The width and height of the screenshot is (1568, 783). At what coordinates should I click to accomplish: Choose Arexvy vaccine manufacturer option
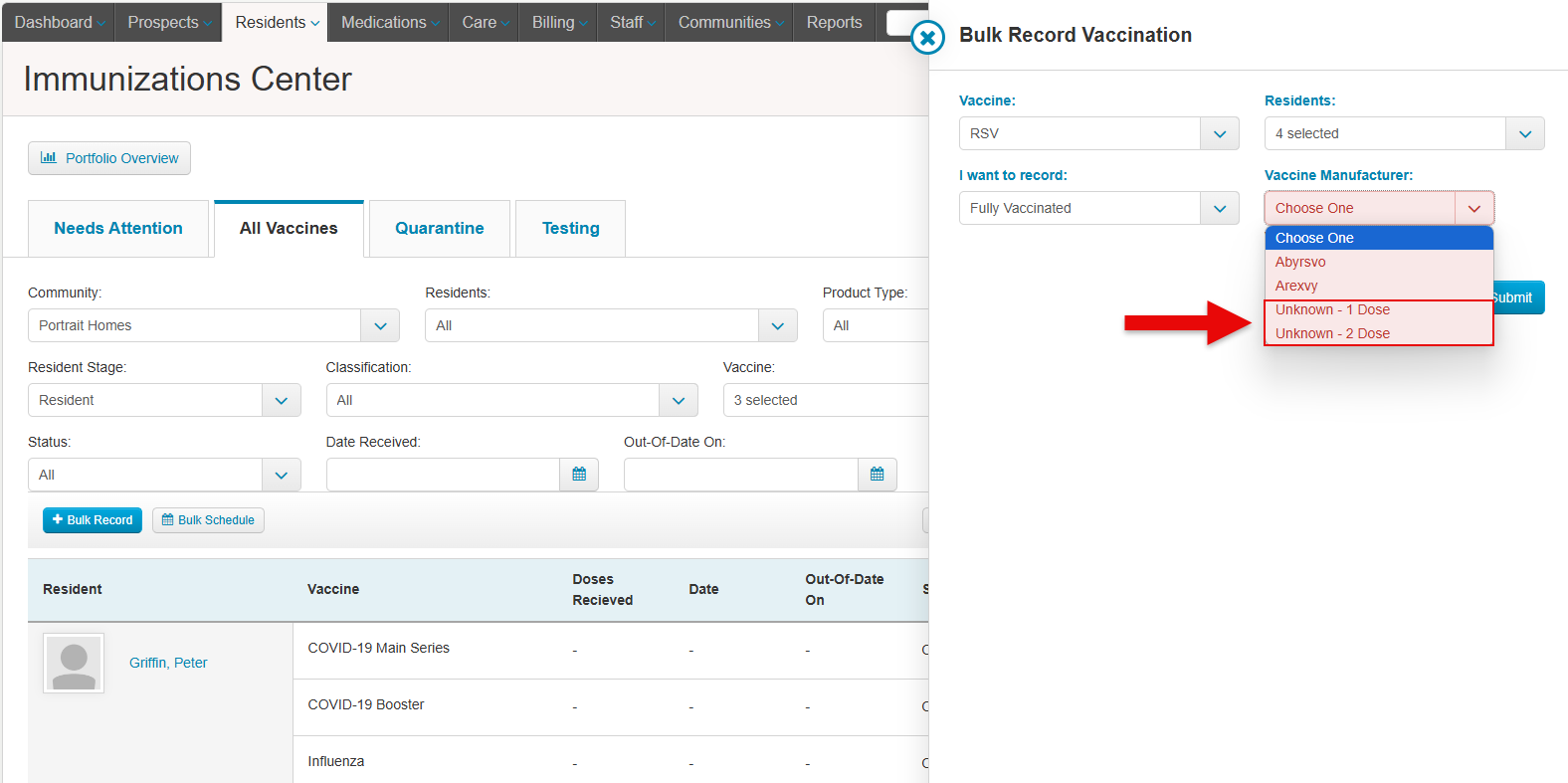click(1296, 286)
